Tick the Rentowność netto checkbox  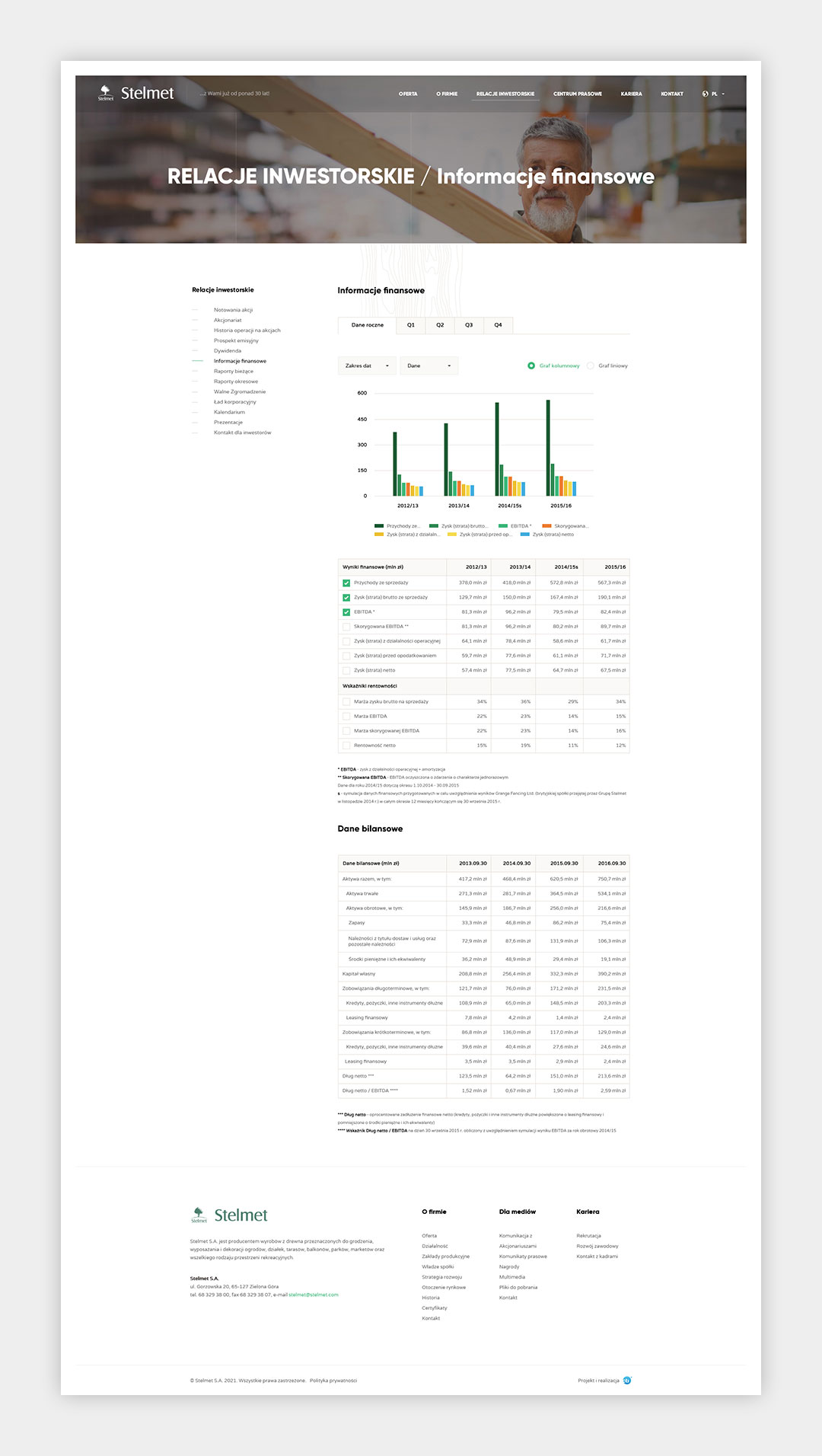[x=346, y=746]
